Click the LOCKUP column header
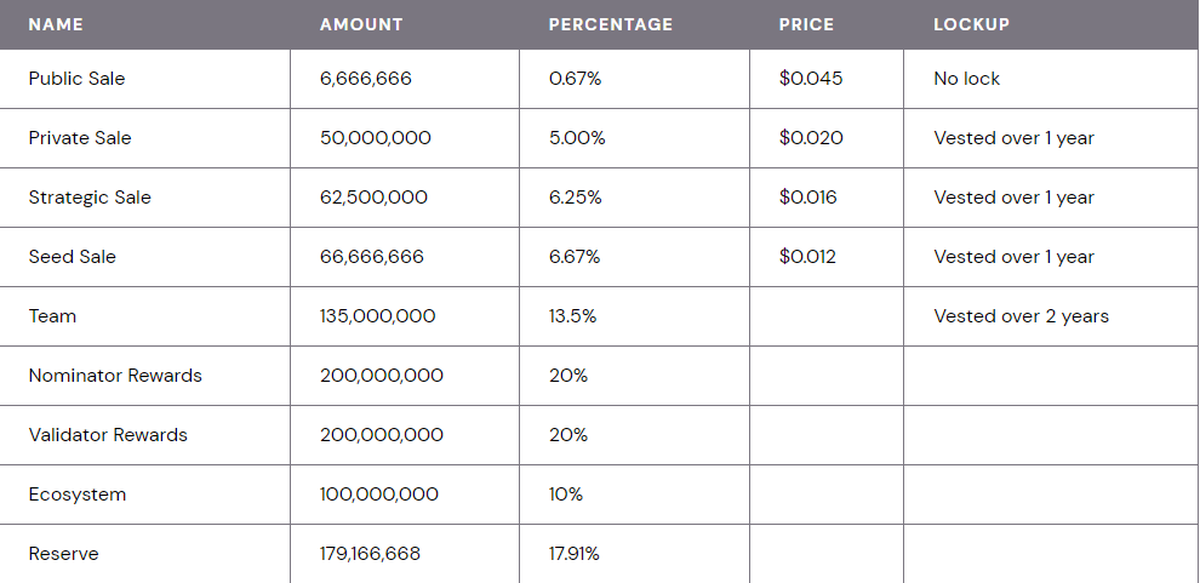Screen dimensions: 1200x583 pyautogui.click(x=971, y=25)
